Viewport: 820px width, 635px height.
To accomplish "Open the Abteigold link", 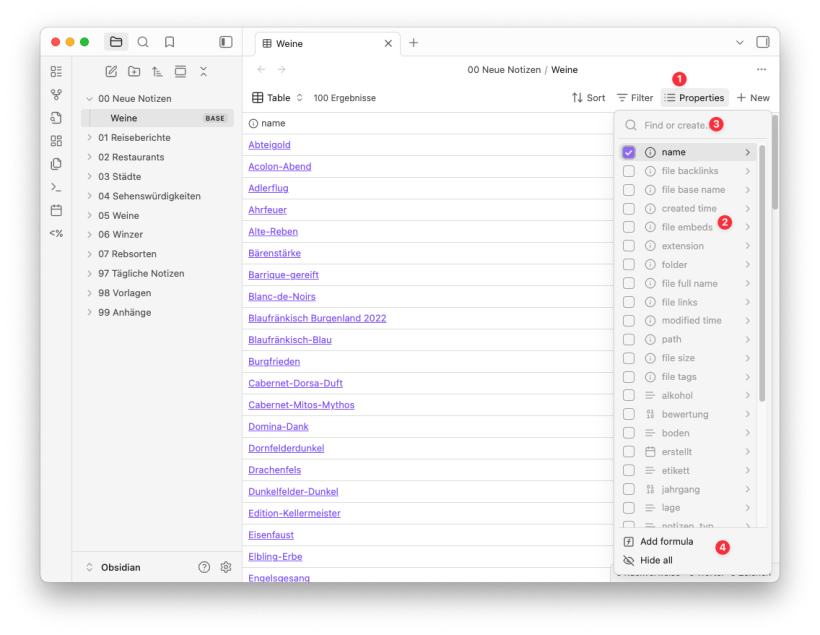I will point(269,145).
